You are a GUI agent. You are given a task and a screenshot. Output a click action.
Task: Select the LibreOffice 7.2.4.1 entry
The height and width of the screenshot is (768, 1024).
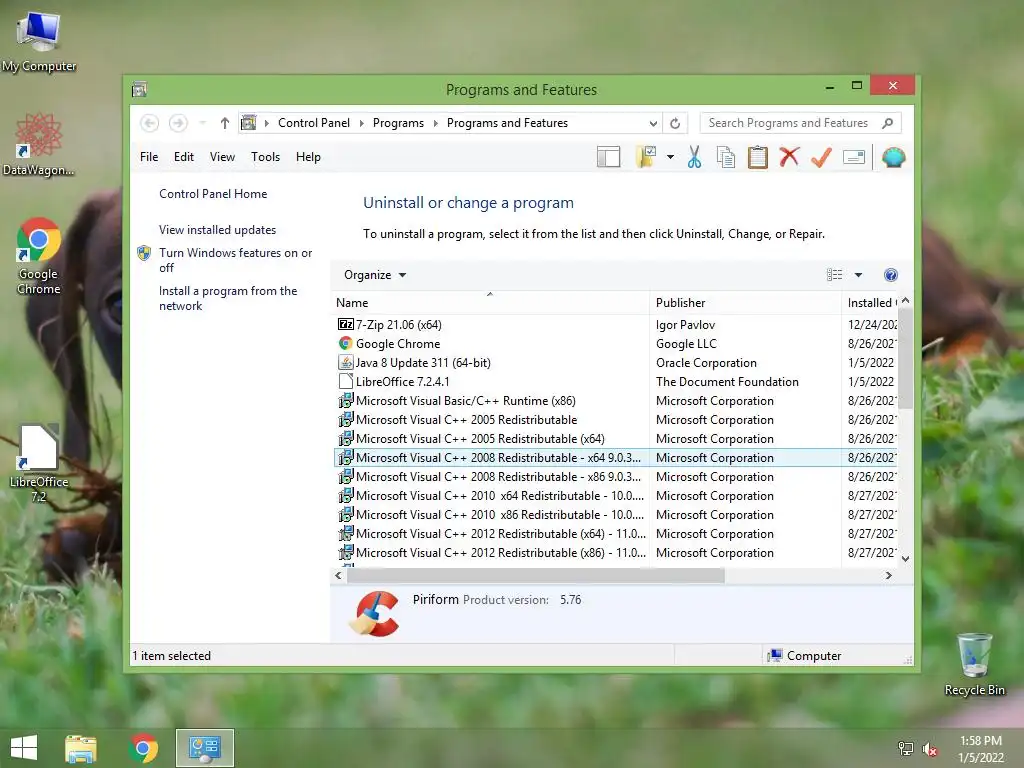[x=615, y=381]
